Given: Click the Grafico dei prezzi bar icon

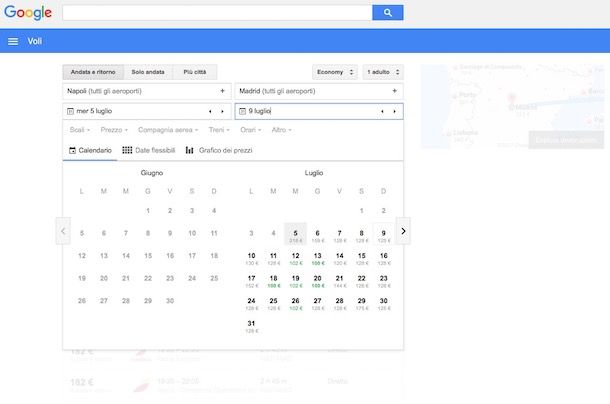Looking at the screenshot, I should (x=189, y=150).
